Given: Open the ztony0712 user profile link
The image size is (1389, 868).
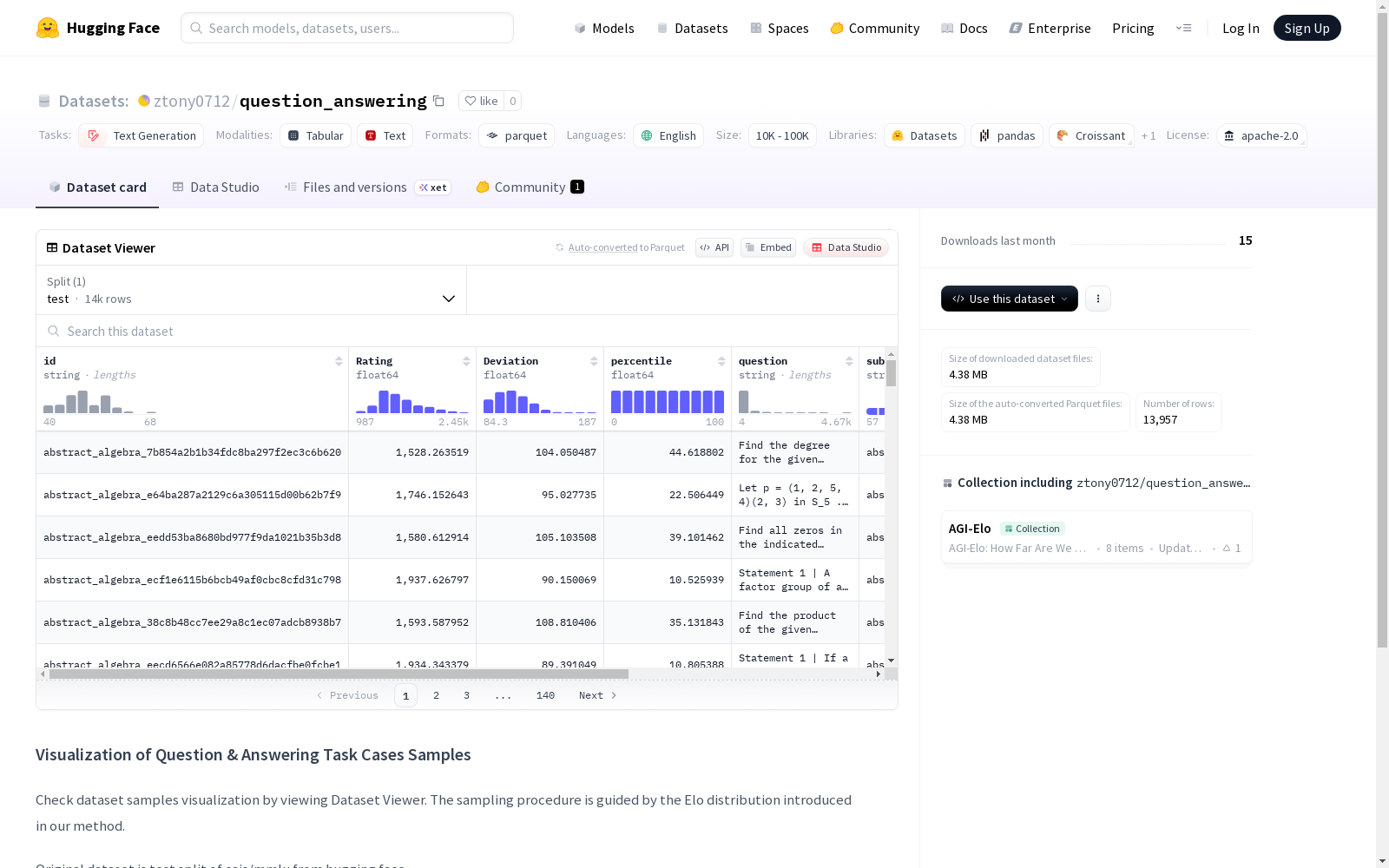Looking at the screenshot, I should [192, 101].
